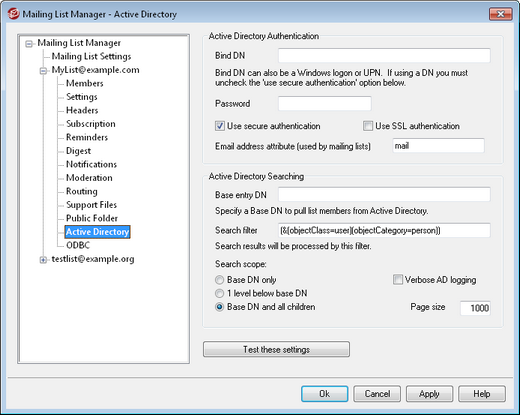Collapse the Mailing List Manager root node
The image size is (520, 415).
pos(29,44)
